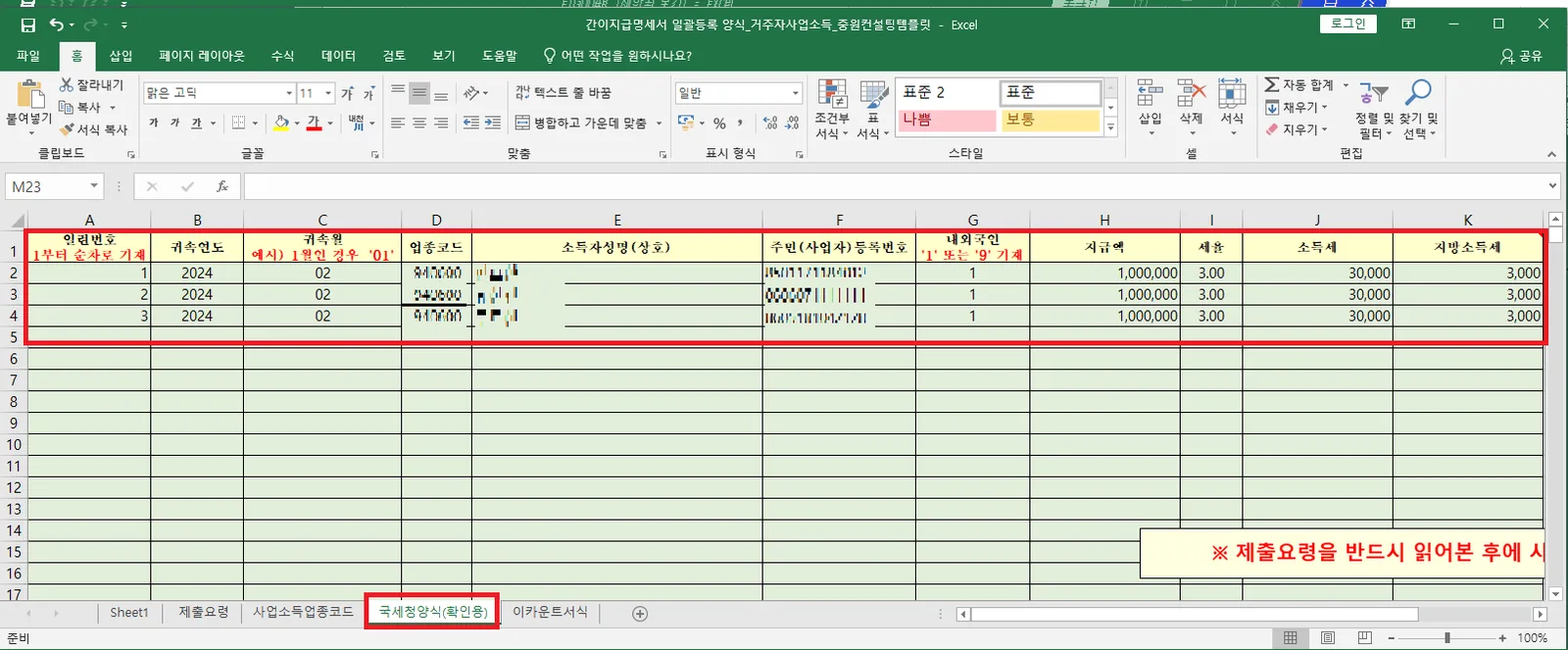Open font color dropdown arrow

(x=330, y=124)
